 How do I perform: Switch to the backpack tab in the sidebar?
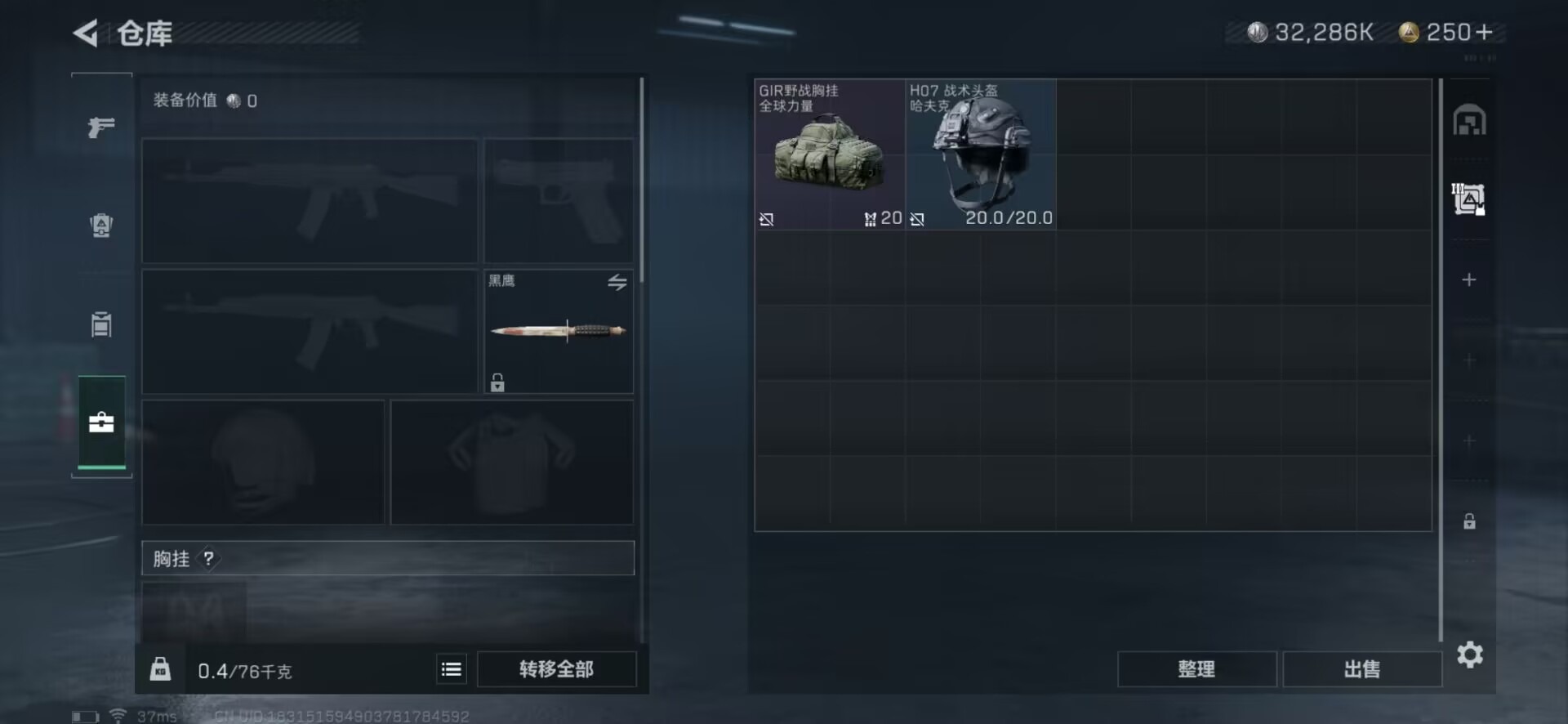click(101, 225)
